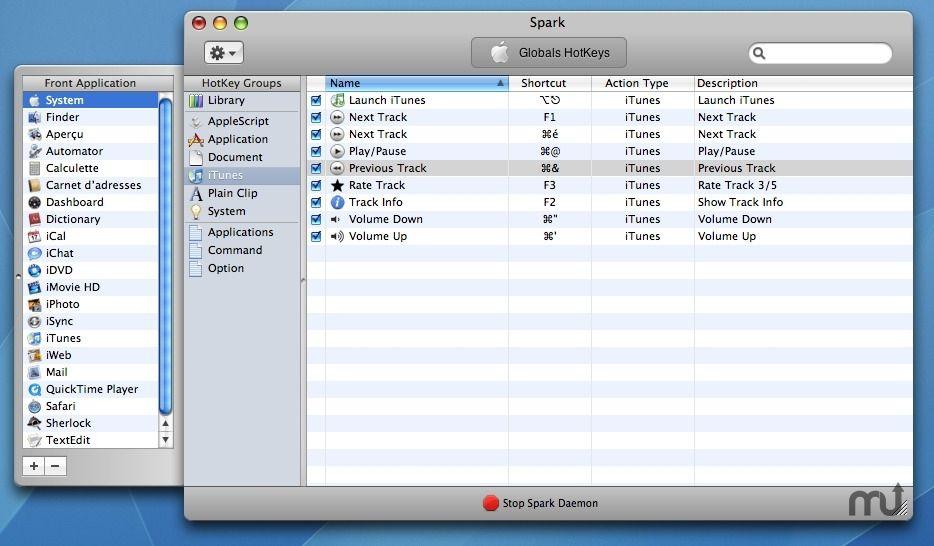Click the blue scrollbar thumb in application list
Viewport: 934px width, 546px height.
click(x=166, y=256)
